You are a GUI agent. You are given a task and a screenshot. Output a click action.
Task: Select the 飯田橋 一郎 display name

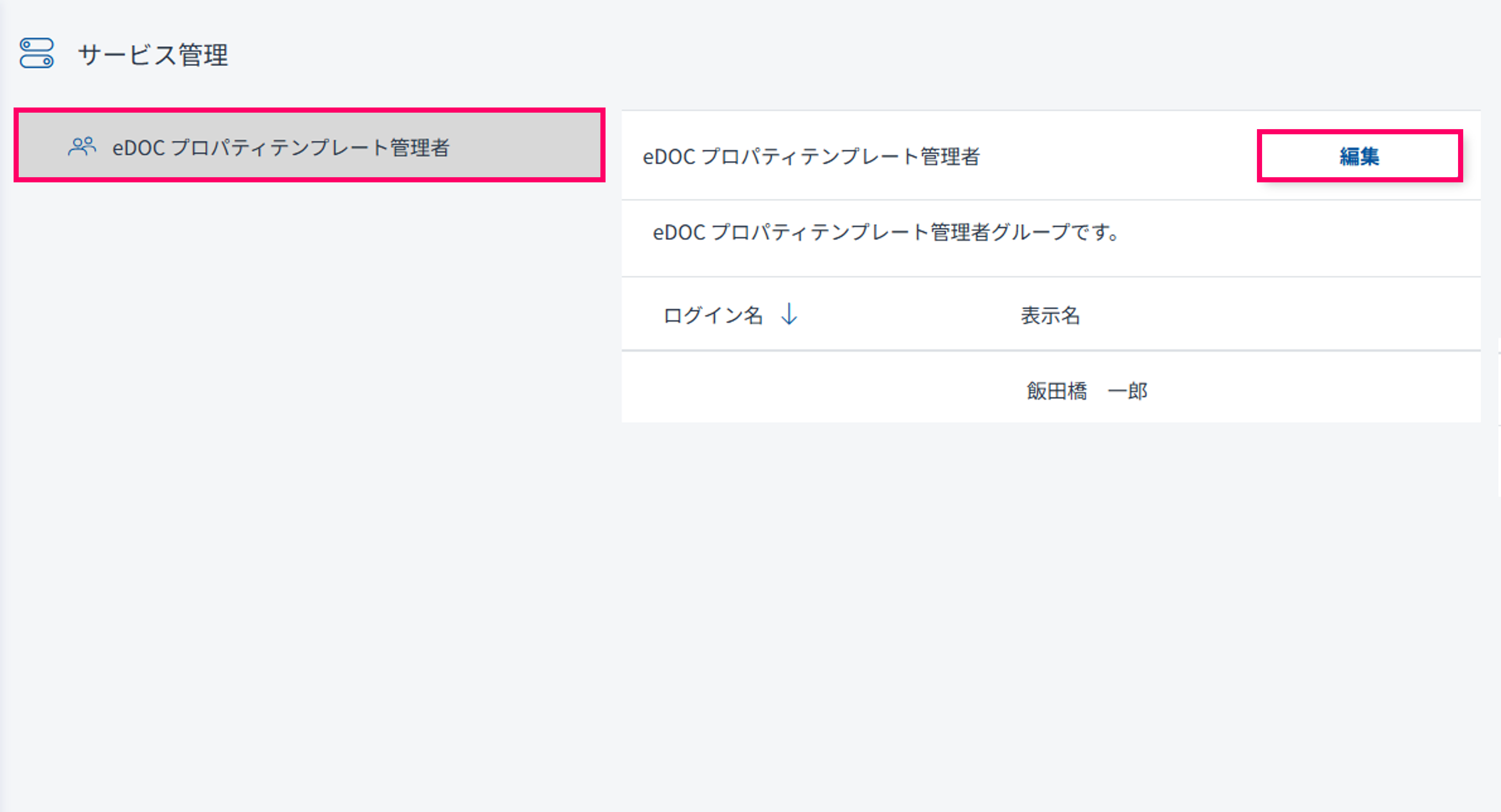1087,391
